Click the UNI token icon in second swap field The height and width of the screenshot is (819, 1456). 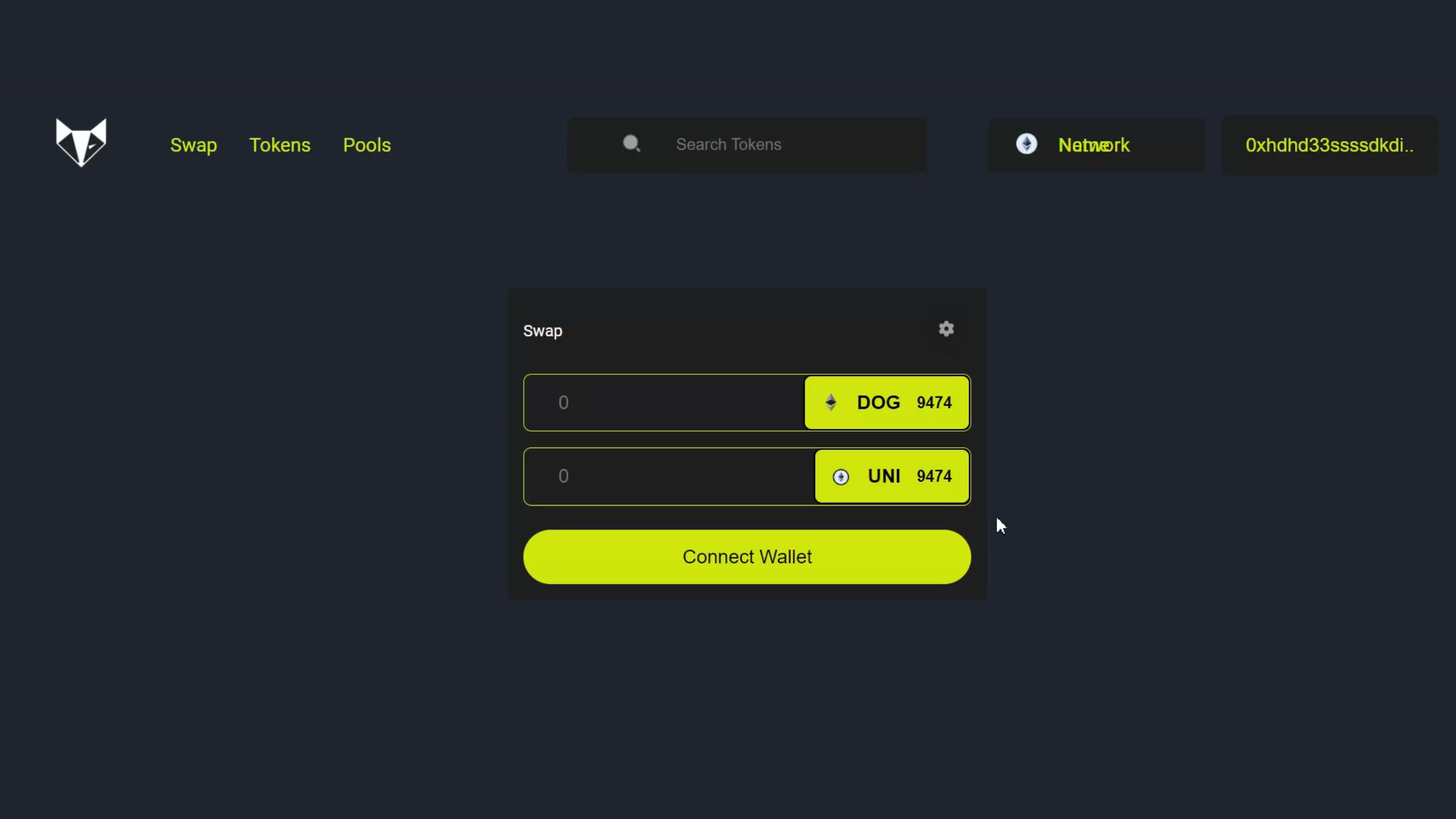point(840,476)
